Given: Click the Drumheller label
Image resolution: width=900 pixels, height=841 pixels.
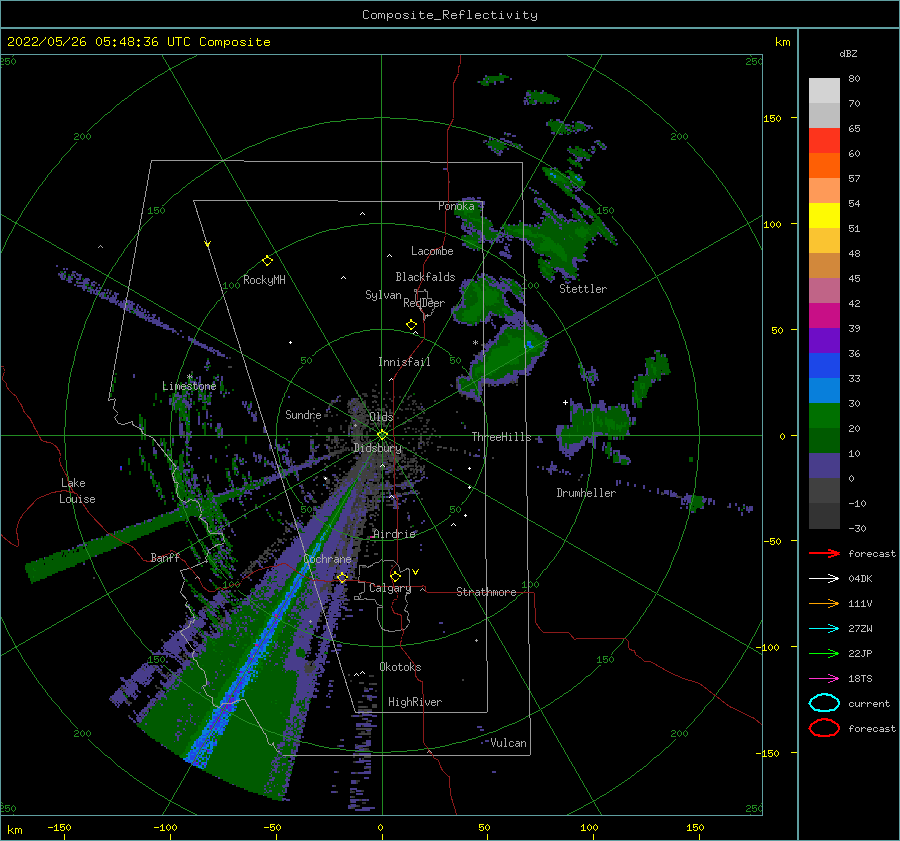Looking at the screenshot, I should (586, 493).
